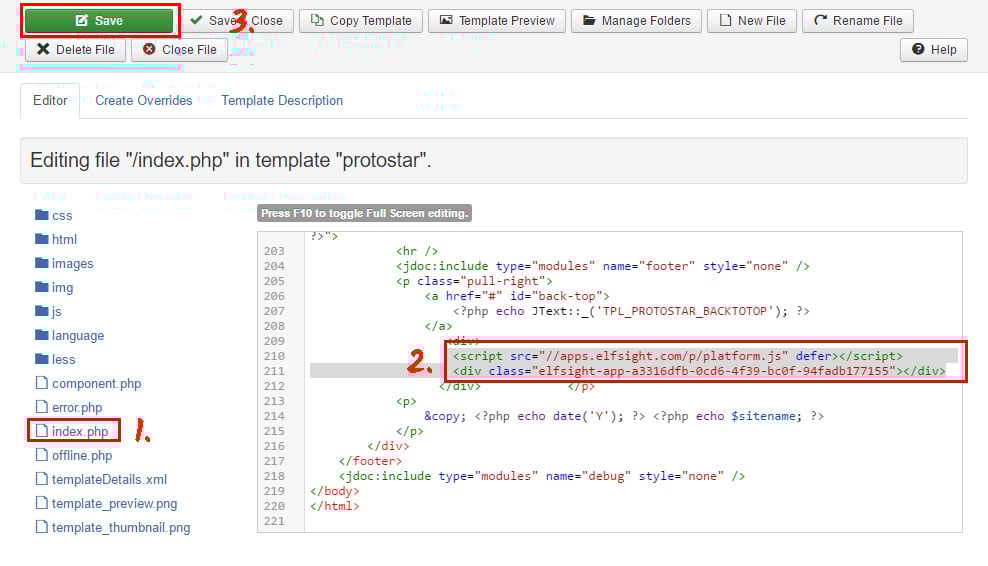Image resolution: width=988 pixels, height=566 pixels.
Task: Click the </footer> code line
Action: tap(370, 461)
